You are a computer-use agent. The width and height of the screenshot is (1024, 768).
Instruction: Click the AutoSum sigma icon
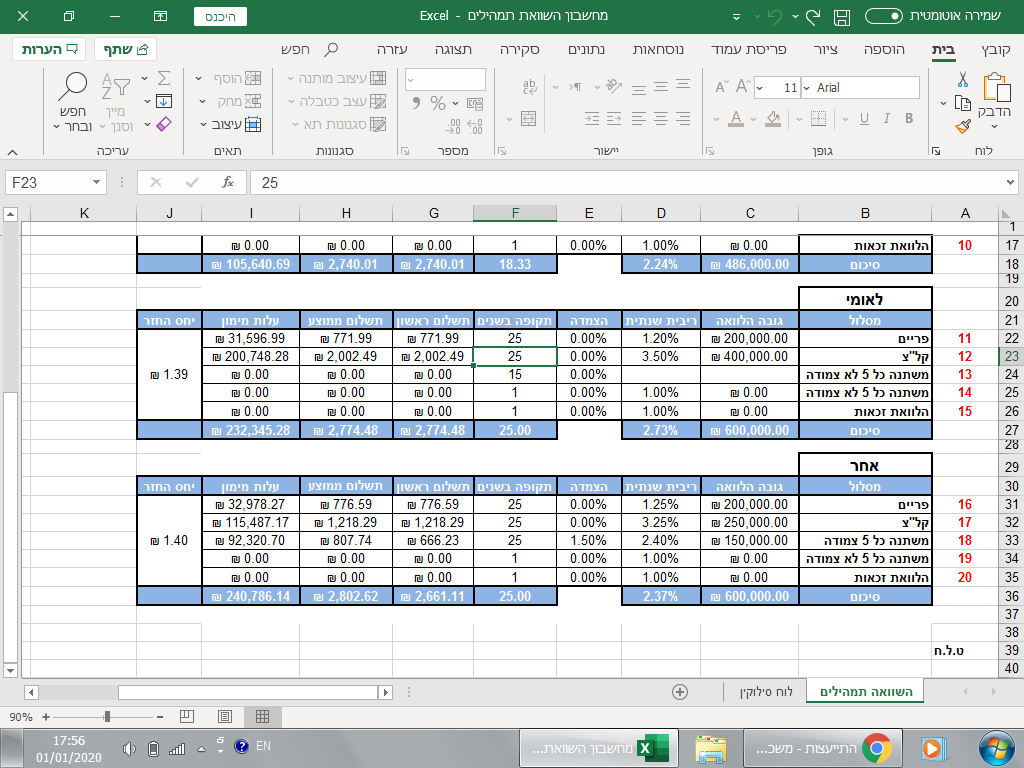coord(164,78)
